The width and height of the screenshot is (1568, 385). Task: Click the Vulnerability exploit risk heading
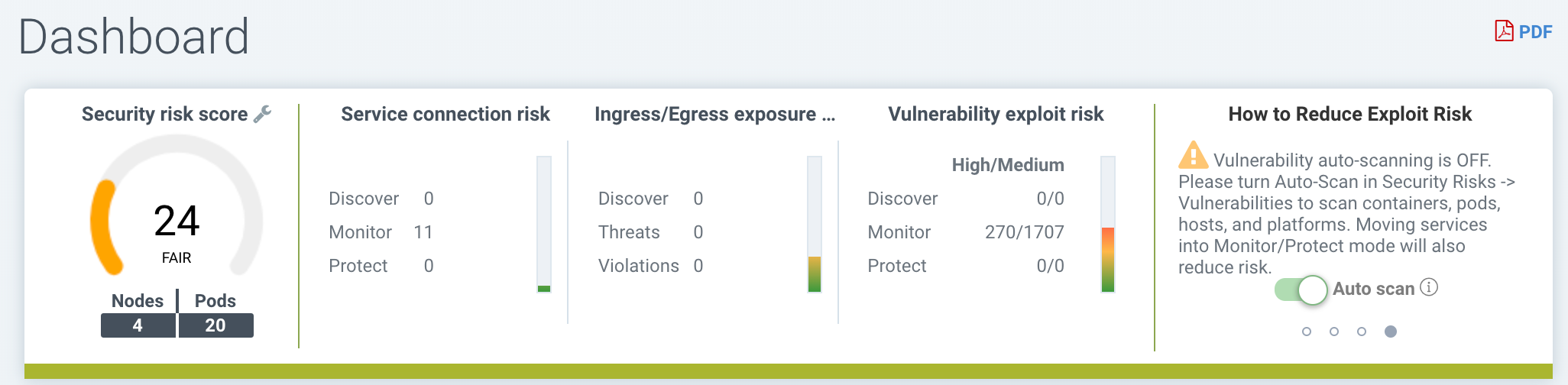click(996, 115)
